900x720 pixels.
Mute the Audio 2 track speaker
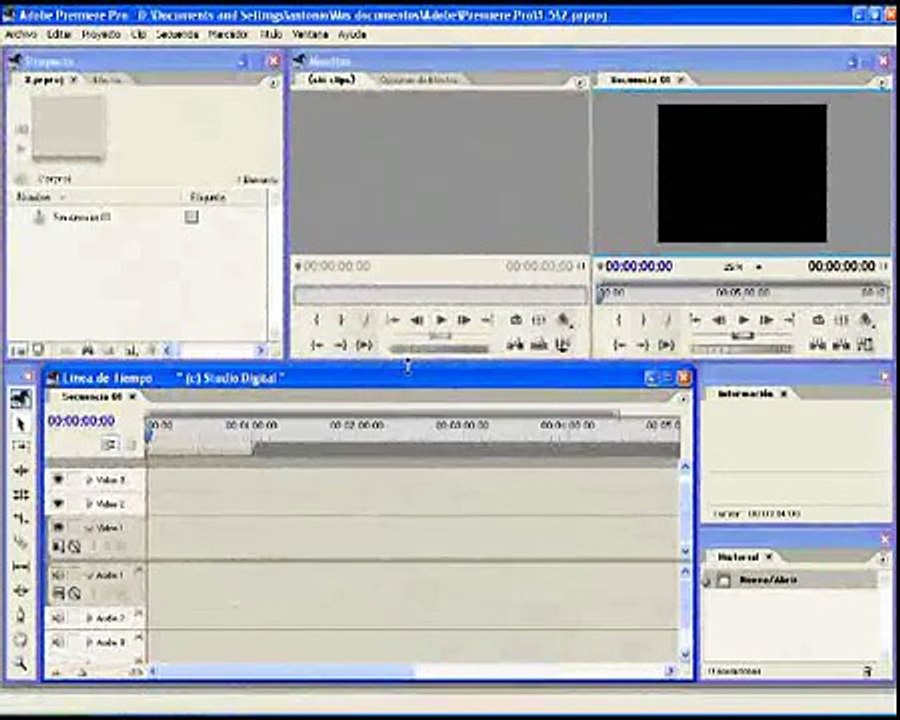tap(57, 618)
